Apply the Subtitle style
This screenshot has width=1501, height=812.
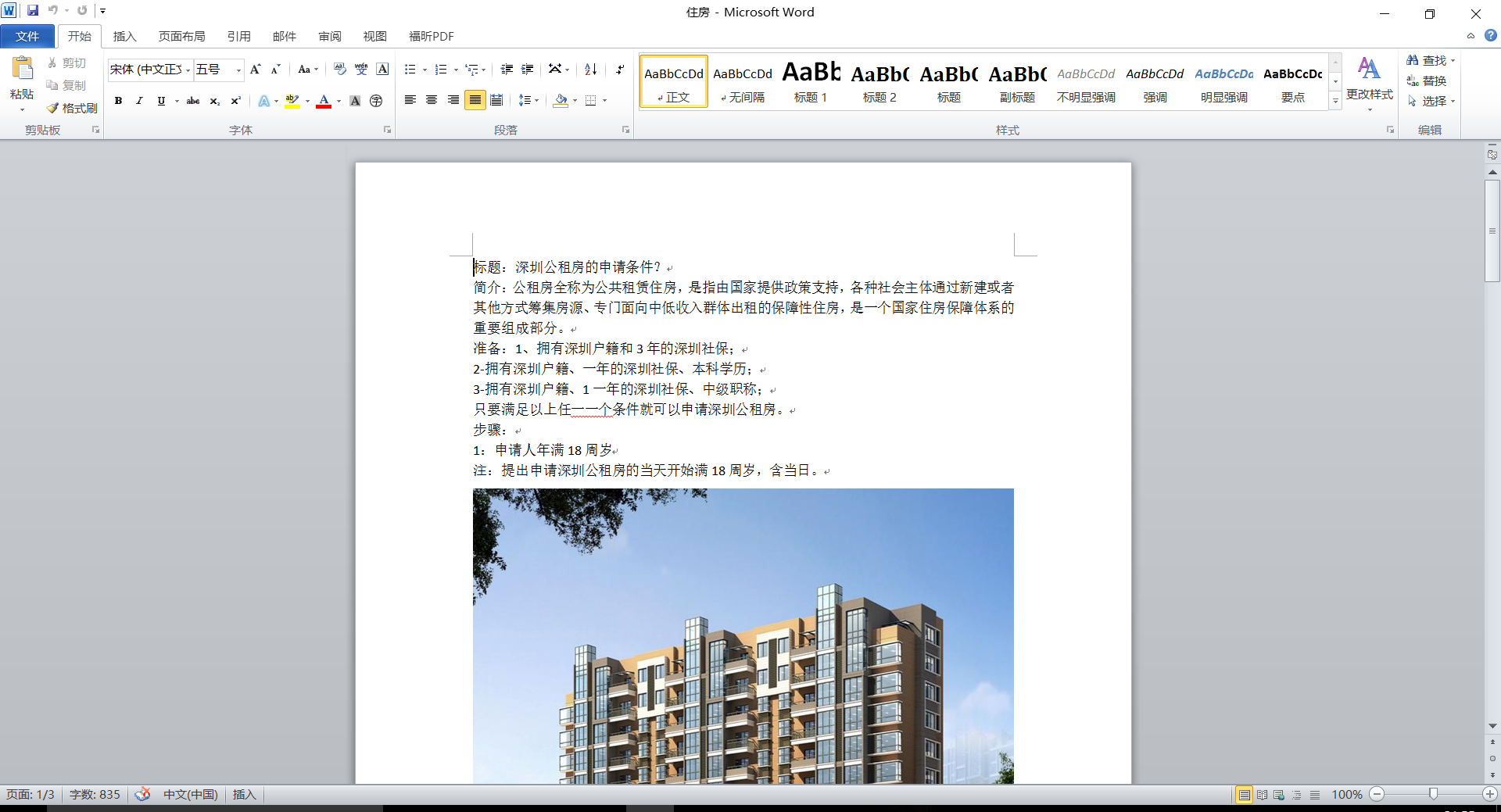1017,81
